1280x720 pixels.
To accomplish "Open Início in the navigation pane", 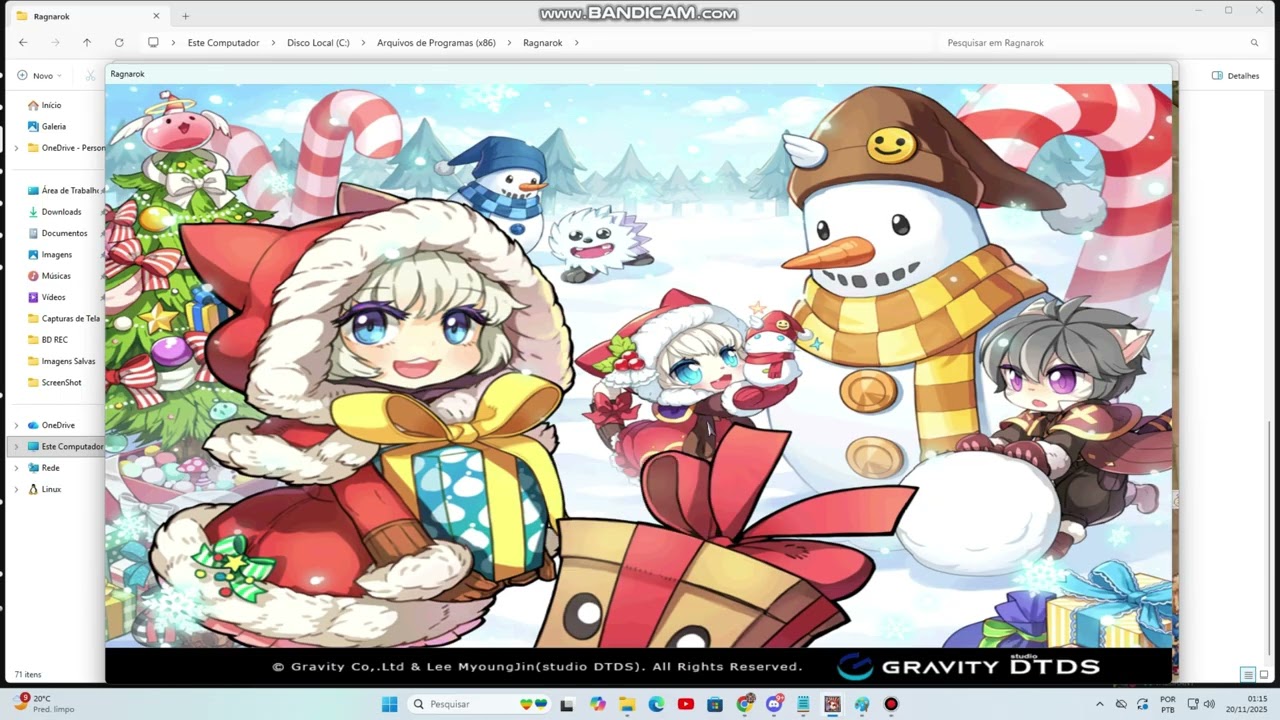I will pos(45,105).
